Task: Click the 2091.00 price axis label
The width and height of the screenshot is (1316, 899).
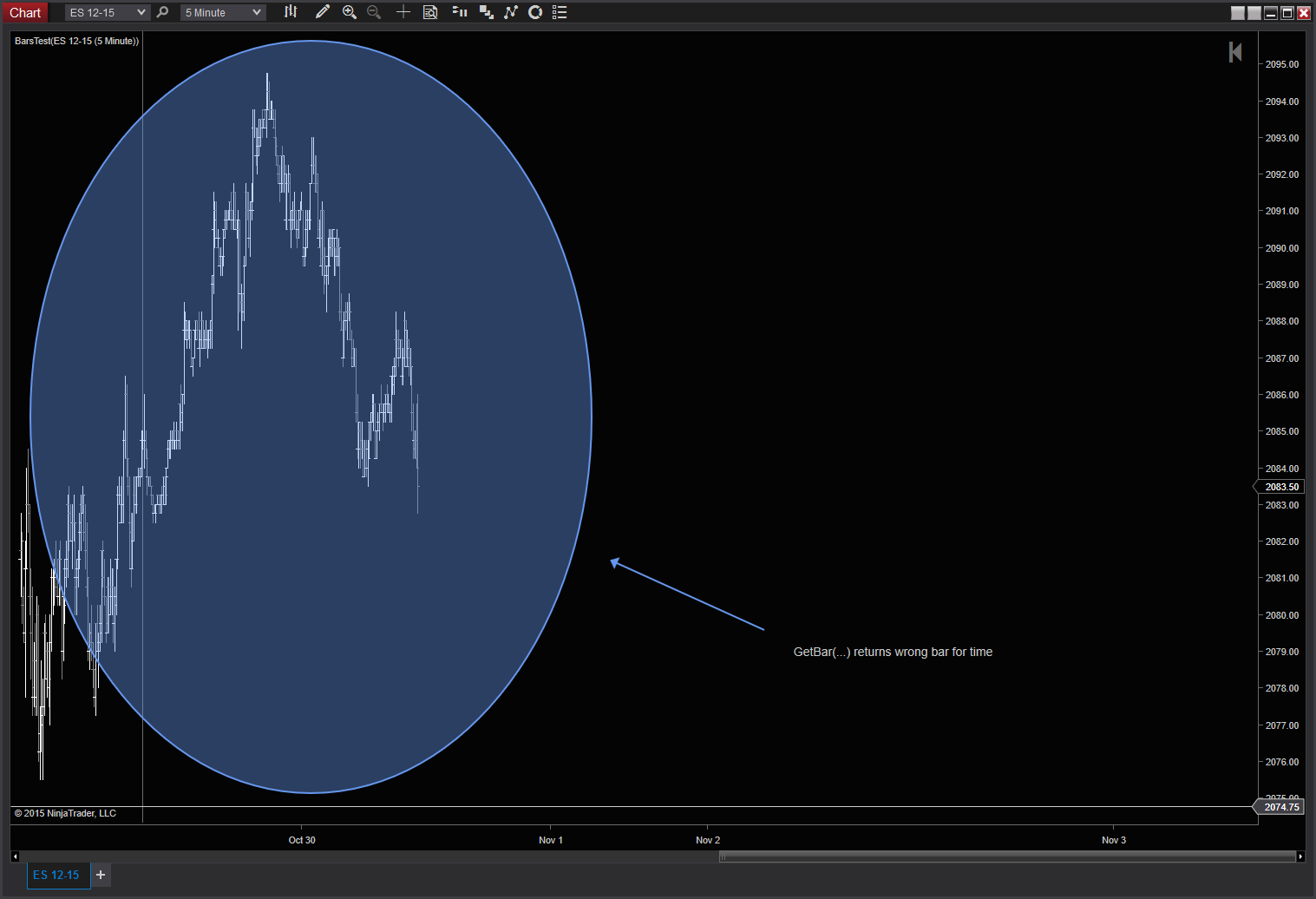Action: coord(1282,211)
